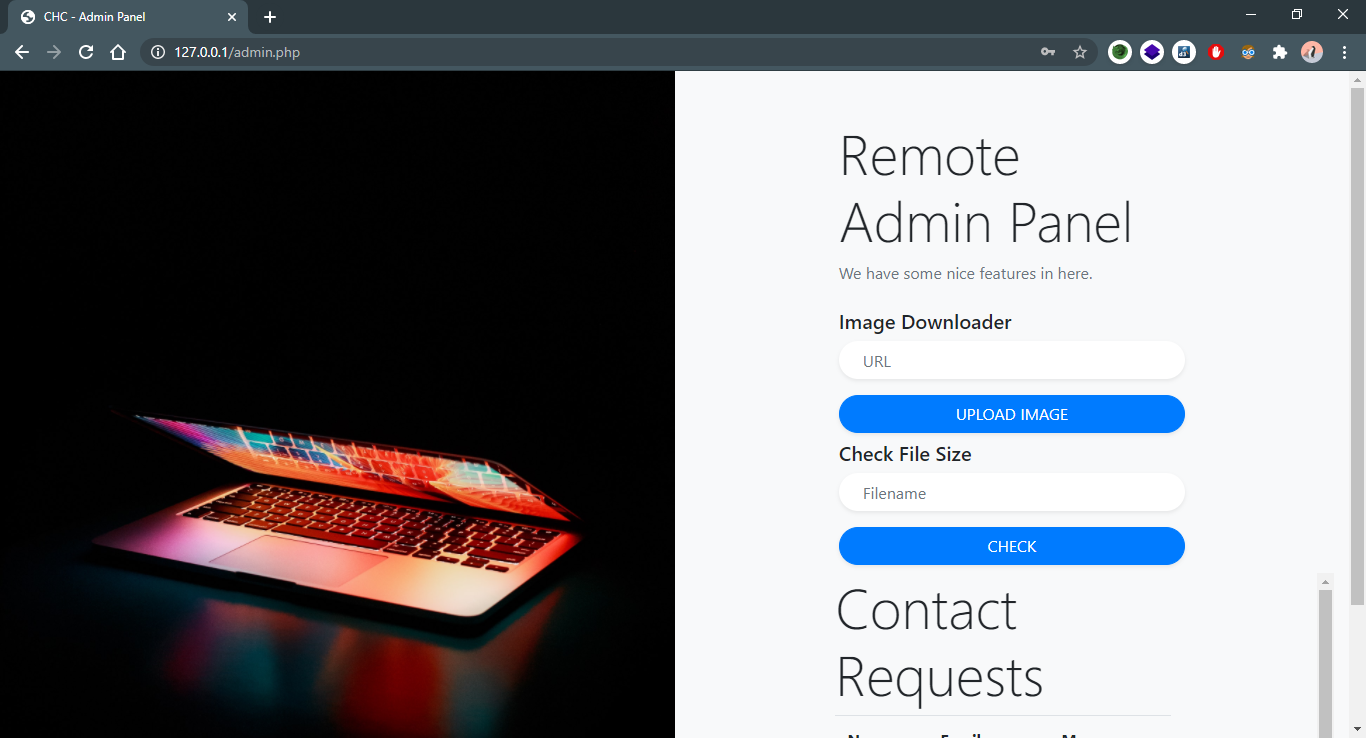
Task: Open the Extensions puzzle menu
Action: [1280, 52]
